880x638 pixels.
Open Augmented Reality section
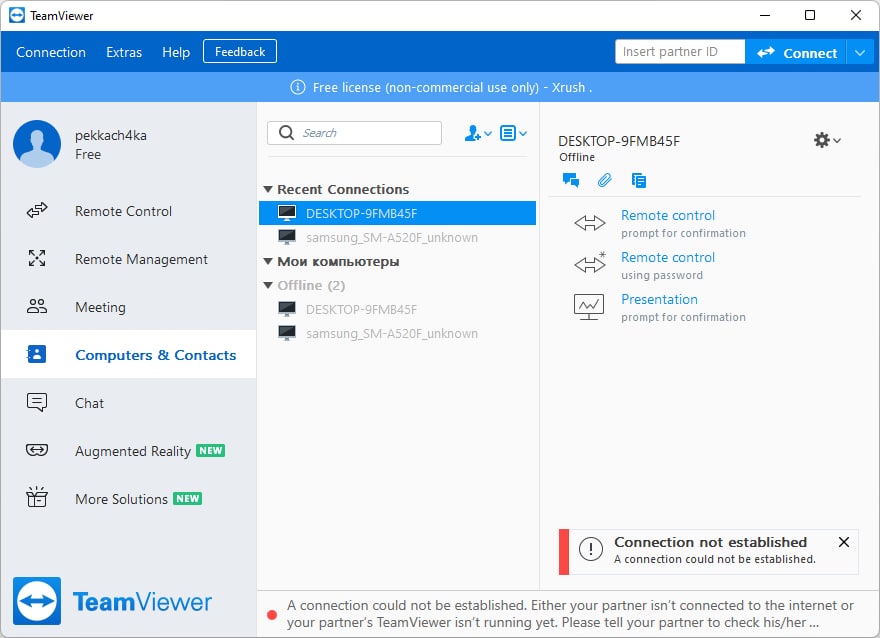click(129, 451)
